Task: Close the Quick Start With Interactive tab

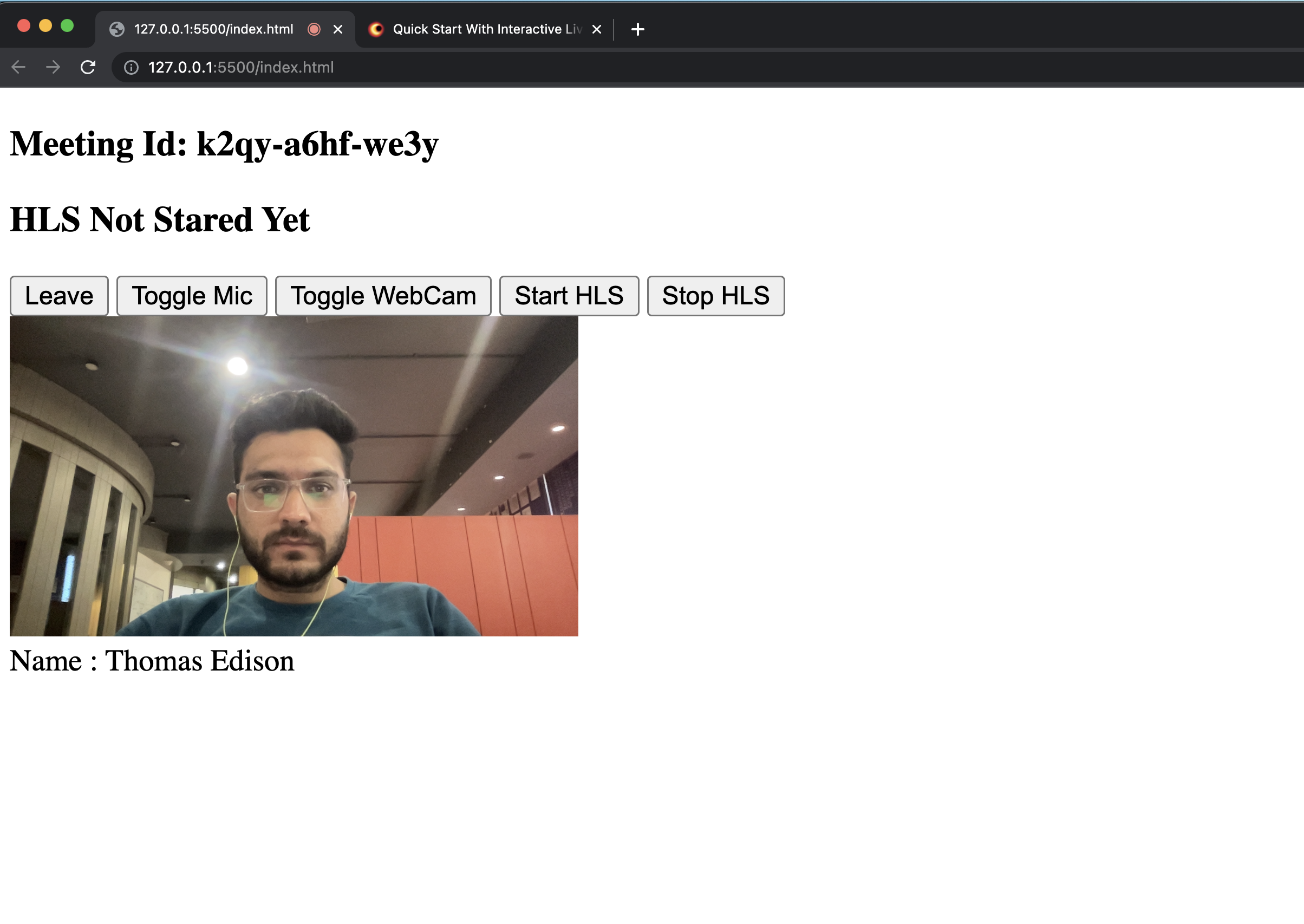Action: 597,29
